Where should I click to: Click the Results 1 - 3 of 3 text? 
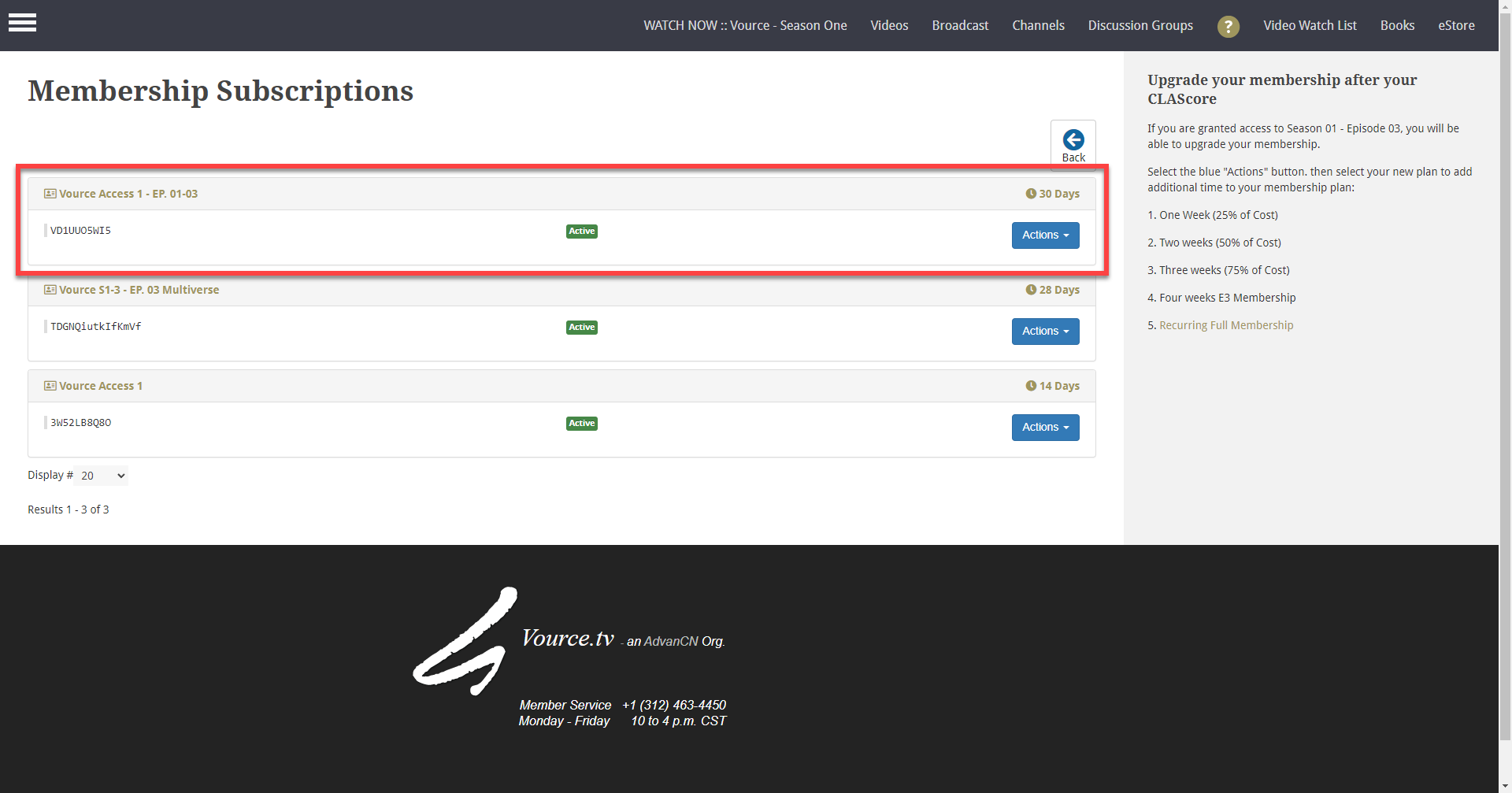(x=69, y=510)
